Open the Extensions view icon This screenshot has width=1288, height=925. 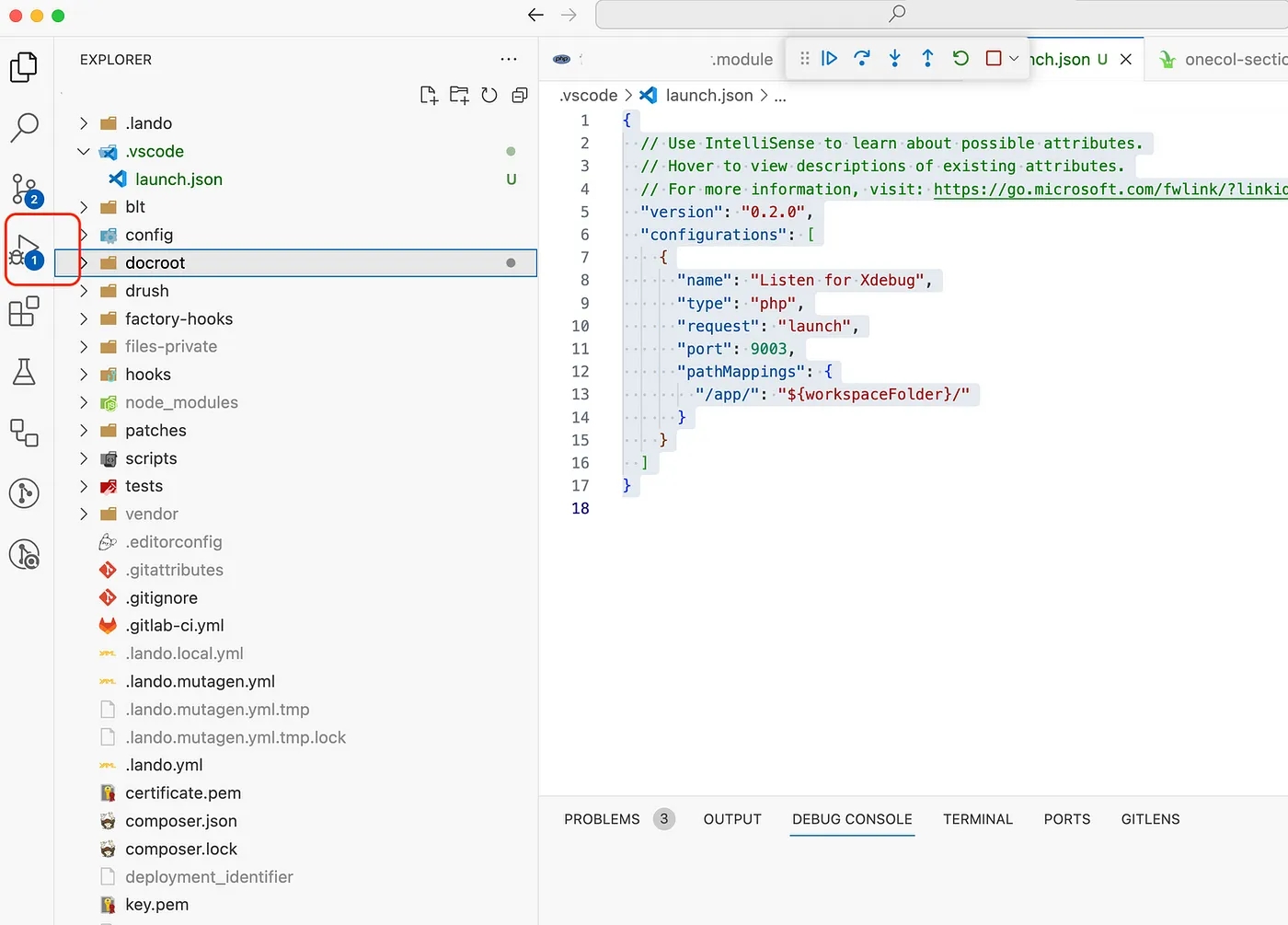point(24,311)
